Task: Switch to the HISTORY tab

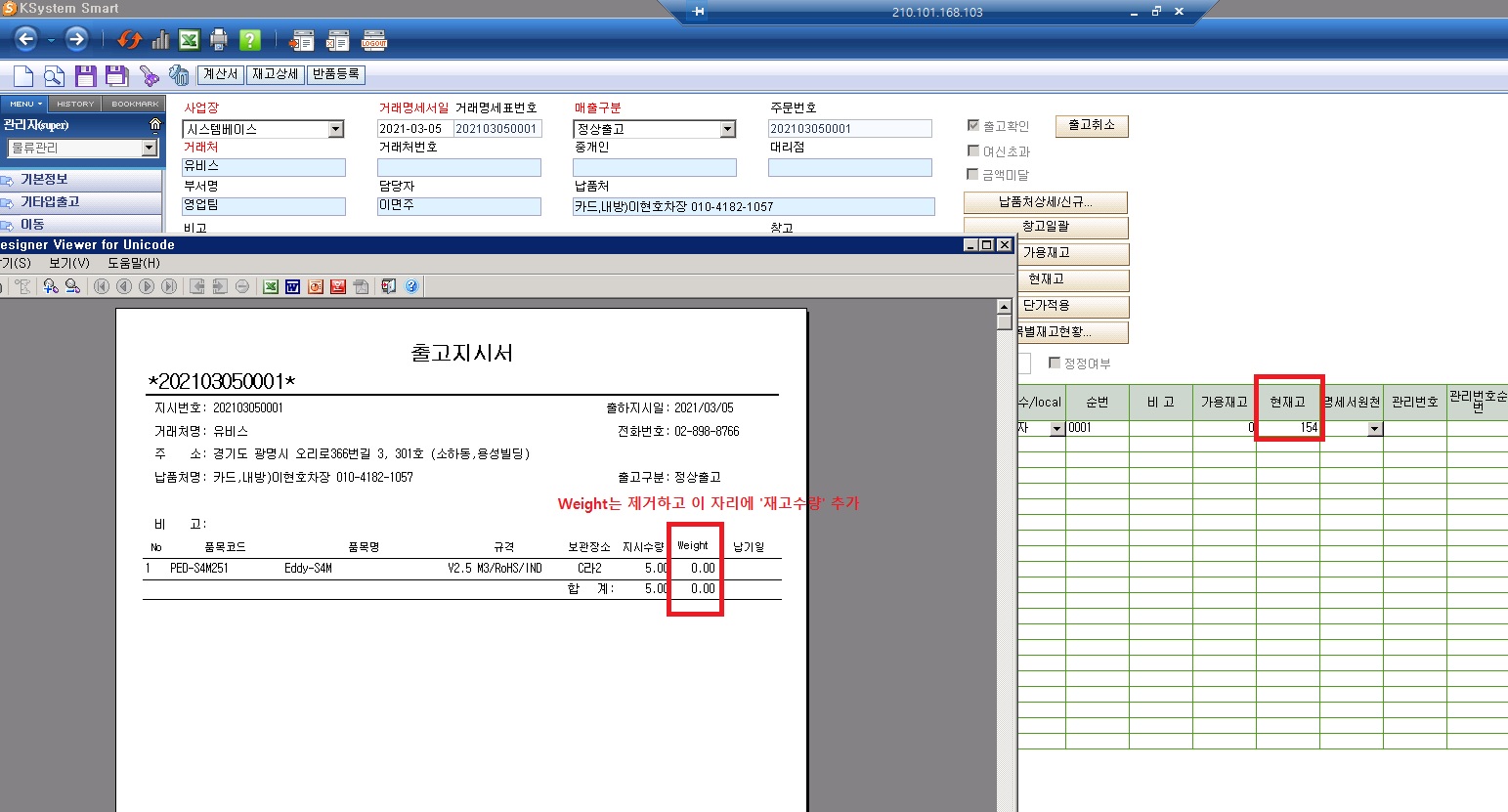Action: pyautogui.click(x=75, y=104)
